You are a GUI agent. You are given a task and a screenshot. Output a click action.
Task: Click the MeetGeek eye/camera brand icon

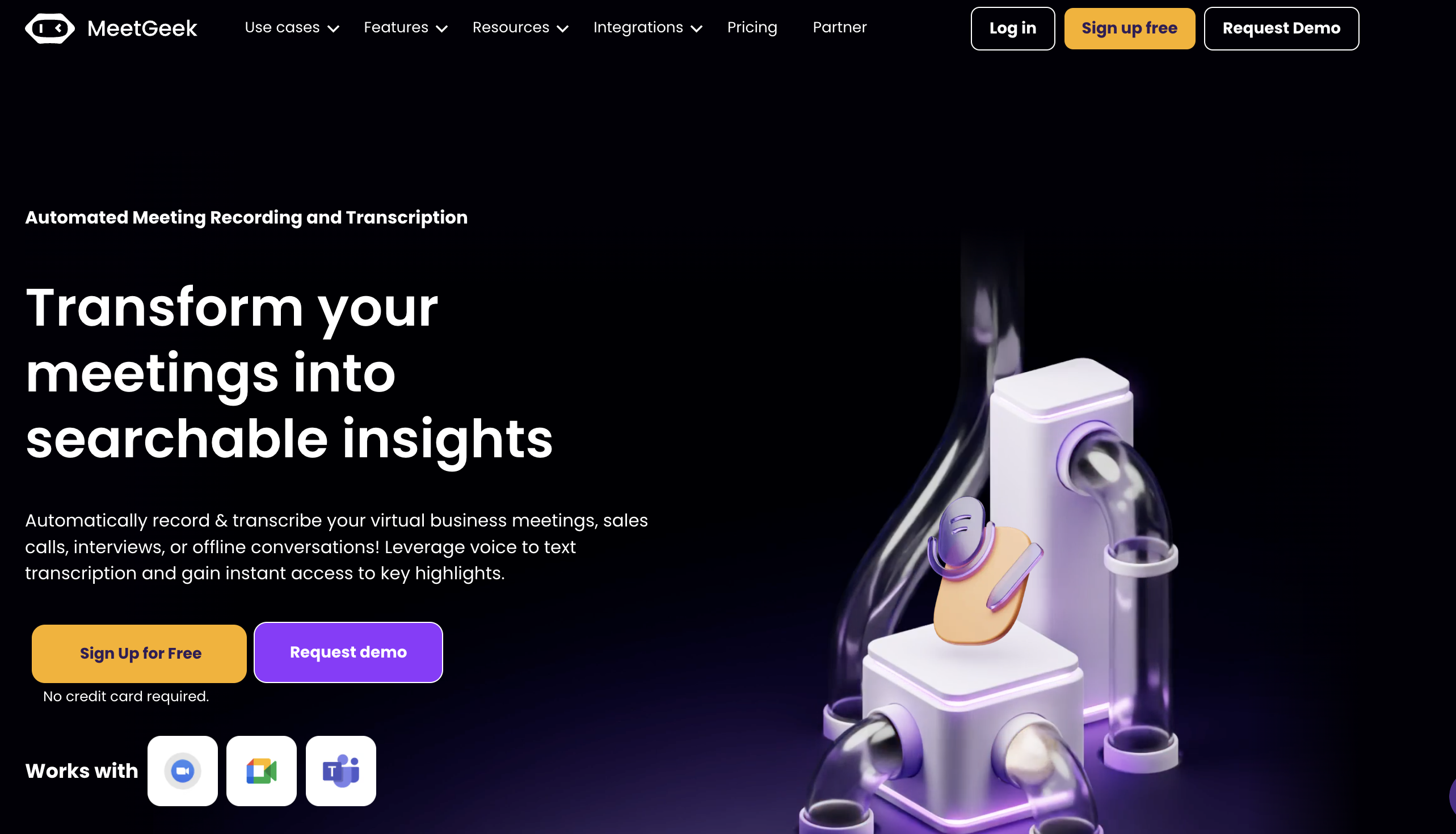click(x=49, y=28)
